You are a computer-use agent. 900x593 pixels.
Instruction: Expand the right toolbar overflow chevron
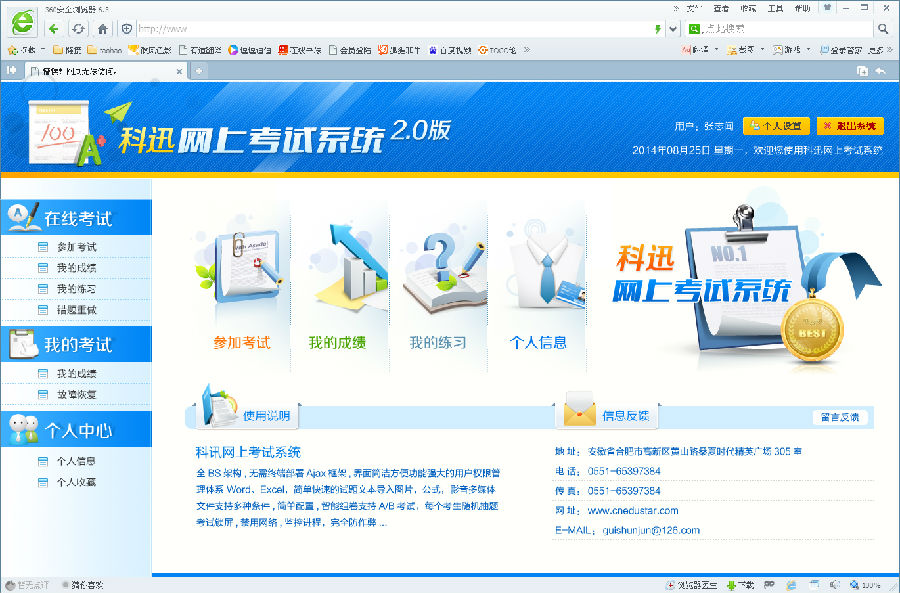click(890, 50)
